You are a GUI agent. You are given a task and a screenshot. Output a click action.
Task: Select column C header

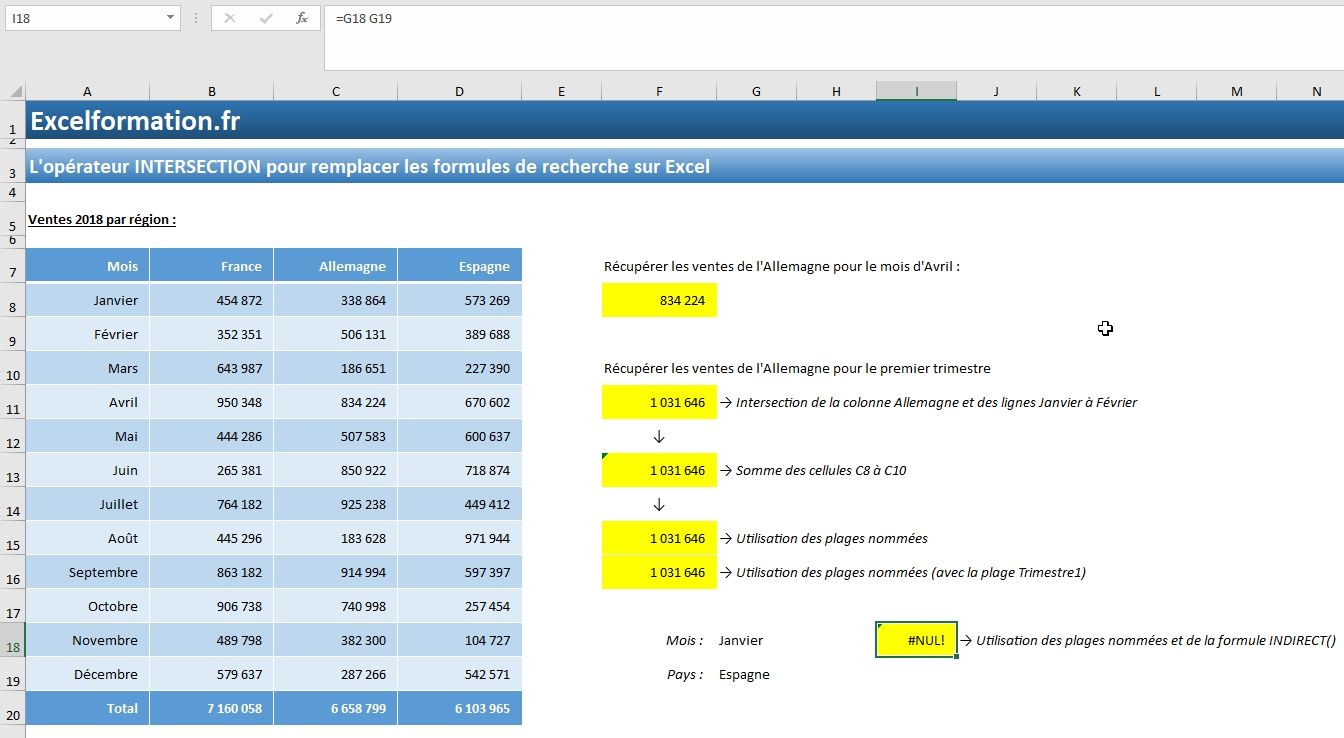tap(335, 91)
